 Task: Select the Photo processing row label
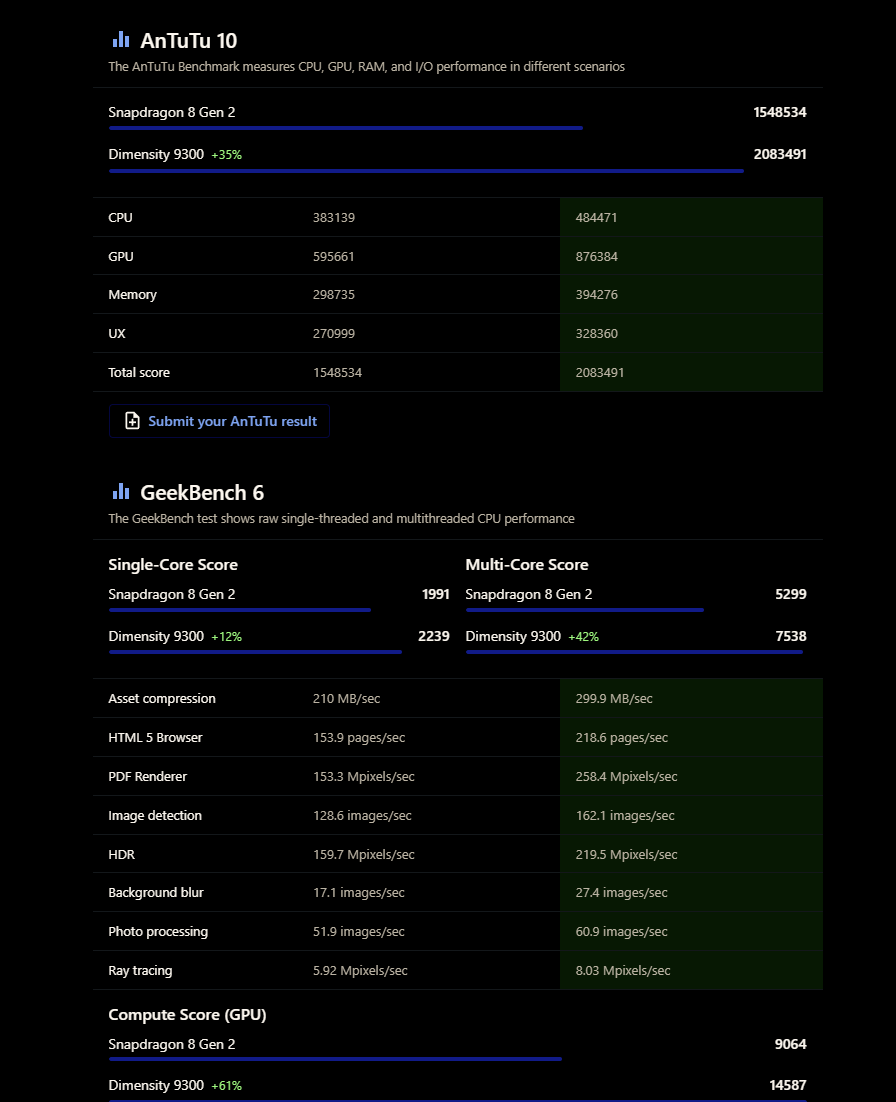(x=158, y=931)
